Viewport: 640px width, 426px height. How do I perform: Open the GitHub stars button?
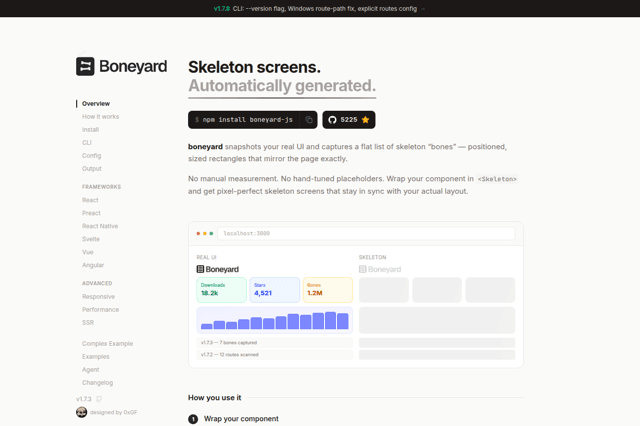pos(349,120)
